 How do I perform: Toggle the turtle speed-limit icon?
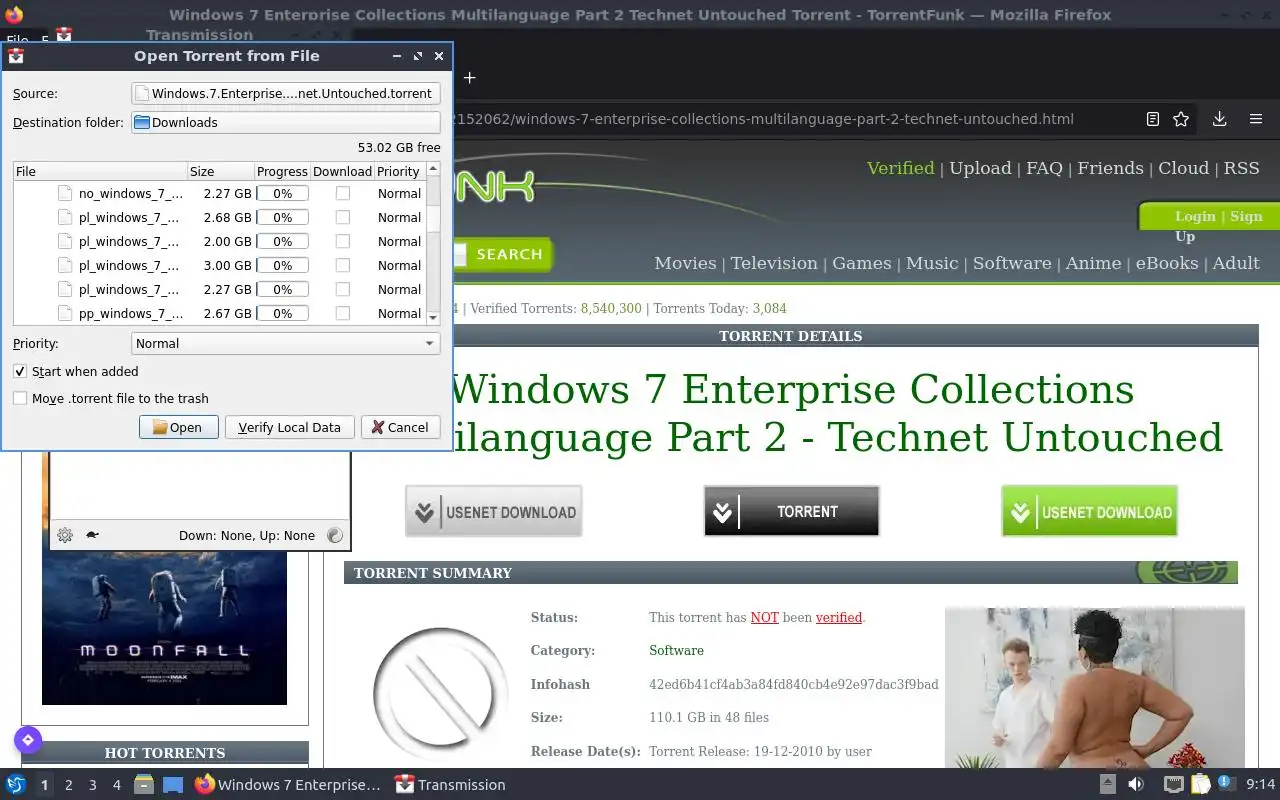(92, 535)
